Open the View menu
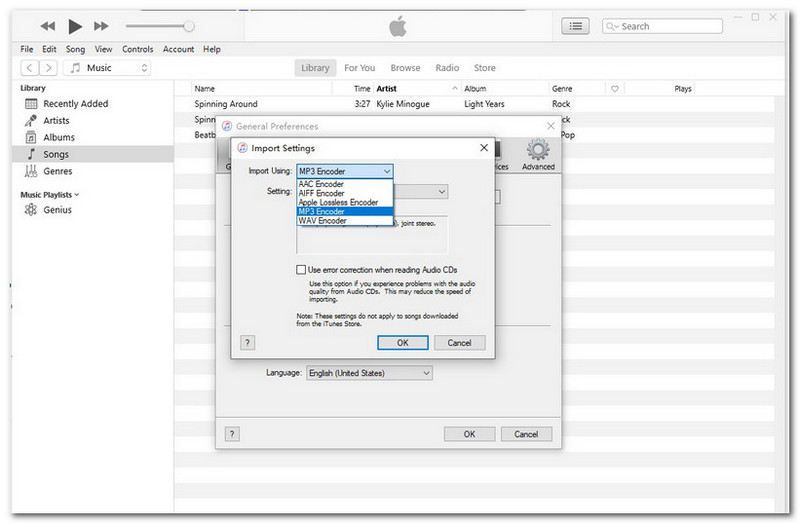 tap(103, 49)
